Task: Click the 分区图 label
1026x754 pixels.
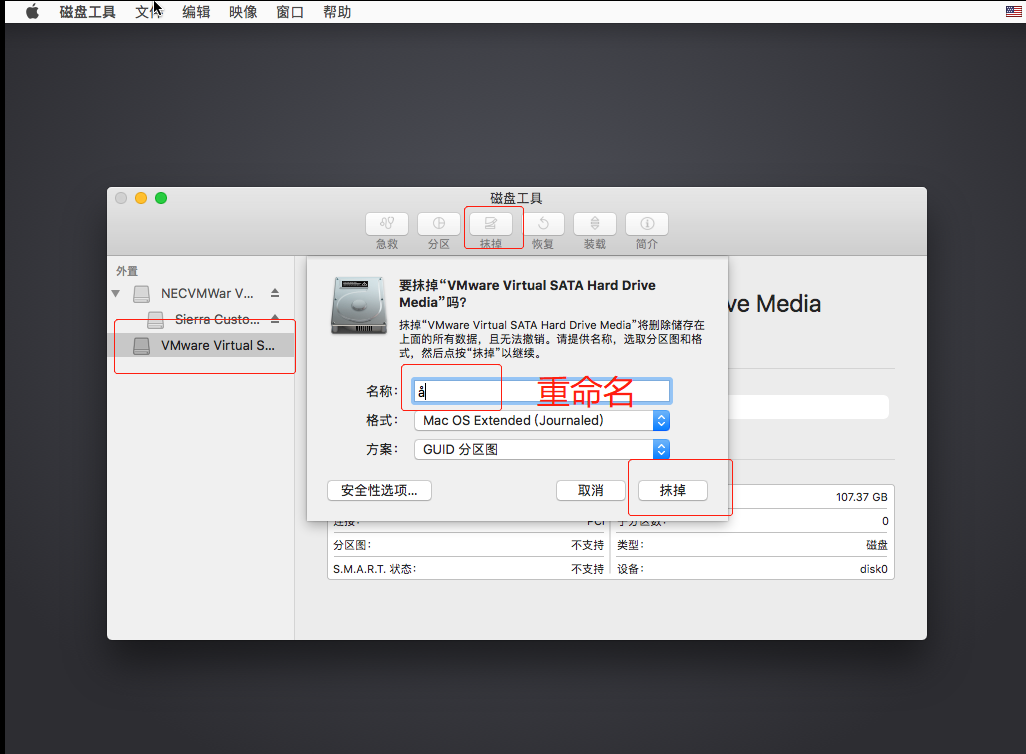Action: 352,545
